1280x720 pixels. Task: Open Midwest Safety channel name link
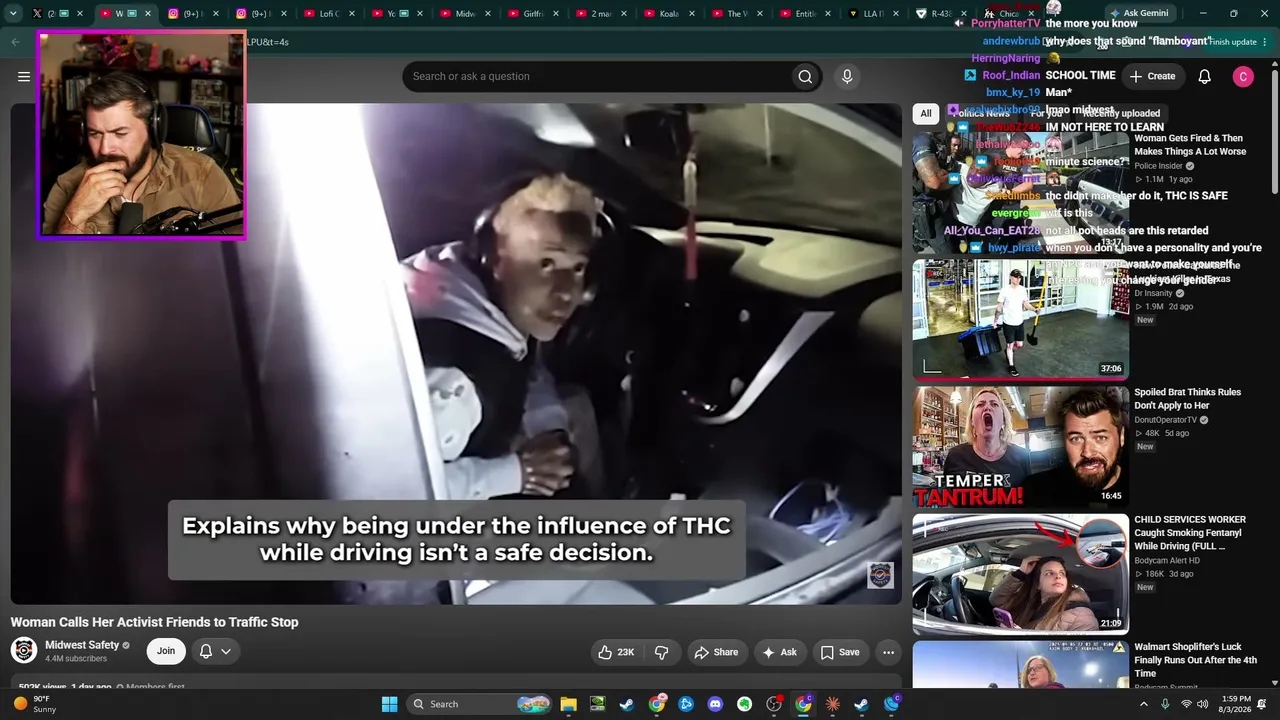coord(82,645)
